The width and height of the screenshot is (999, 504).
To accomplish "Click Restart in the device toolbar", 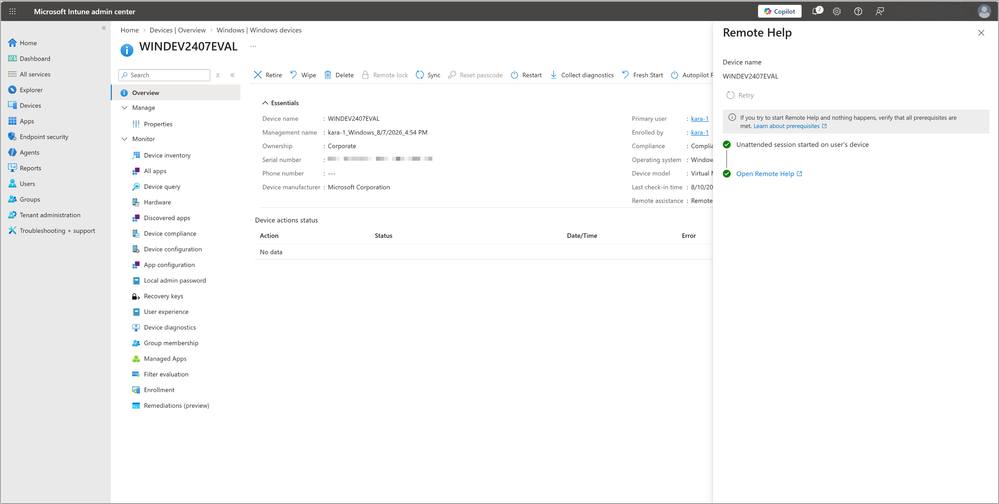I will 526,75.
